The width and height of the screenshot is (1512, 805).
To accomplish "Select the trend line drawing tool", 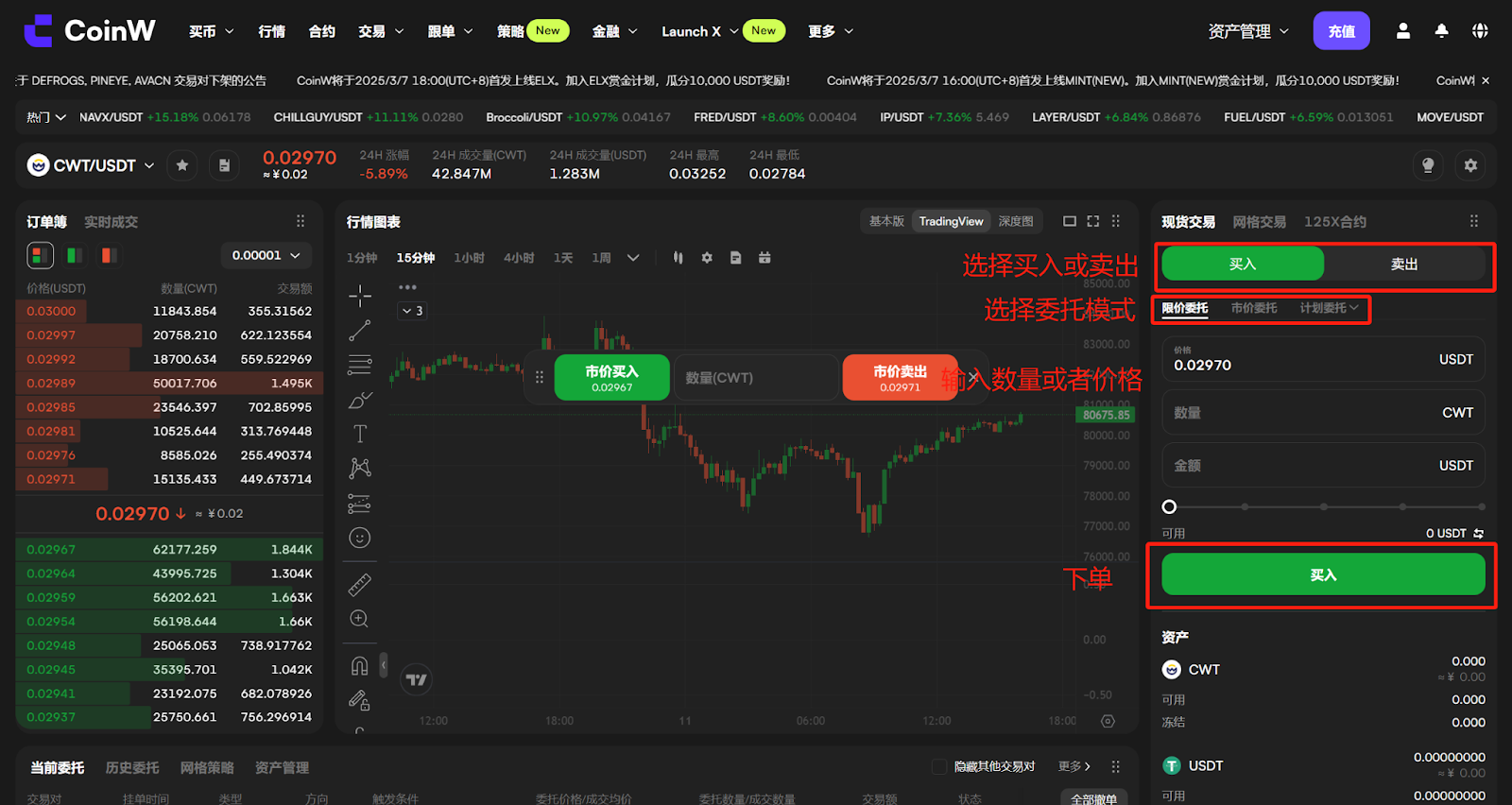I will (x=359, y=331).
